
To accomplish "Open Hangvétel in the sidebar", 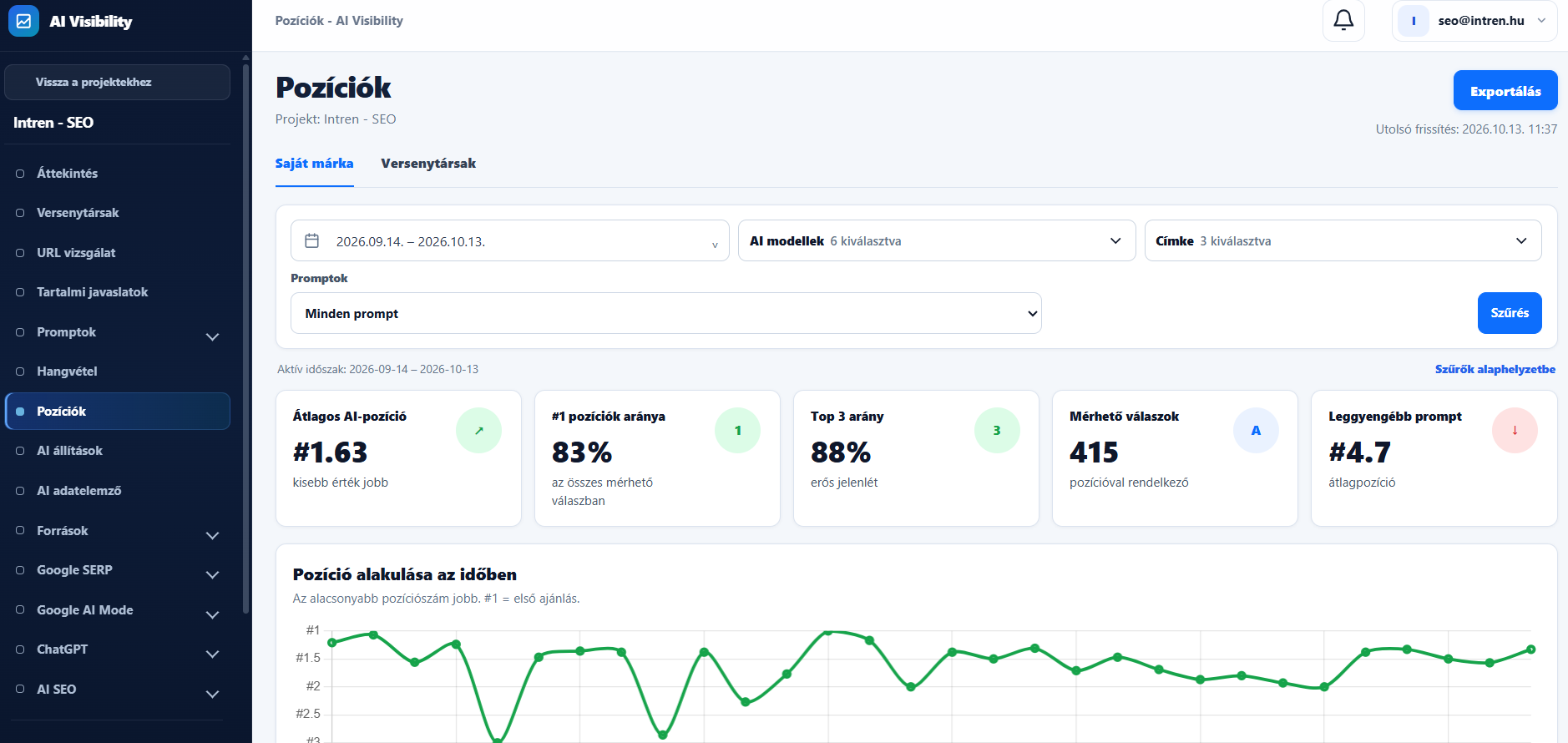I will 118,371.
